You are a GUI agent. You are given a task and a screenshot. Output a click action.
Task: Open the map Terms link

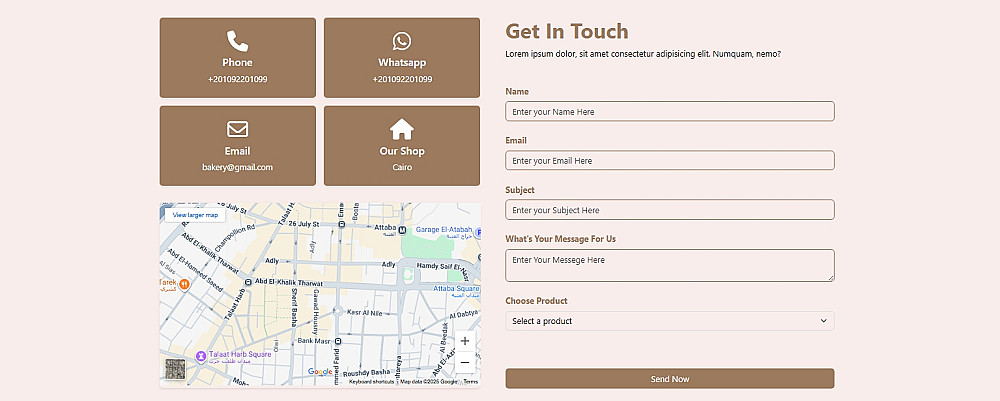[471, 382]
